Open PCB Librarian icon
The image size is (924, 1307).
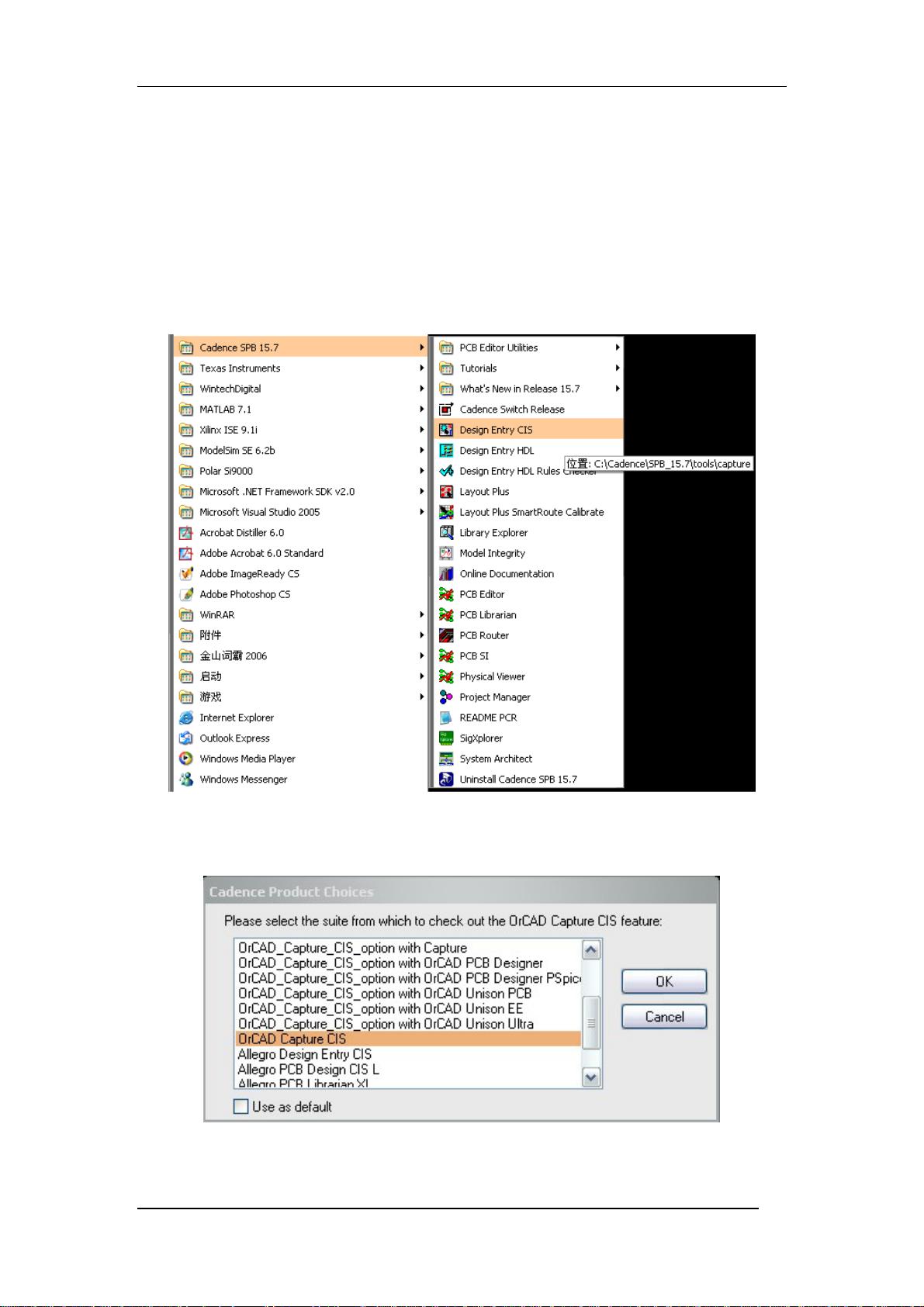446,615
